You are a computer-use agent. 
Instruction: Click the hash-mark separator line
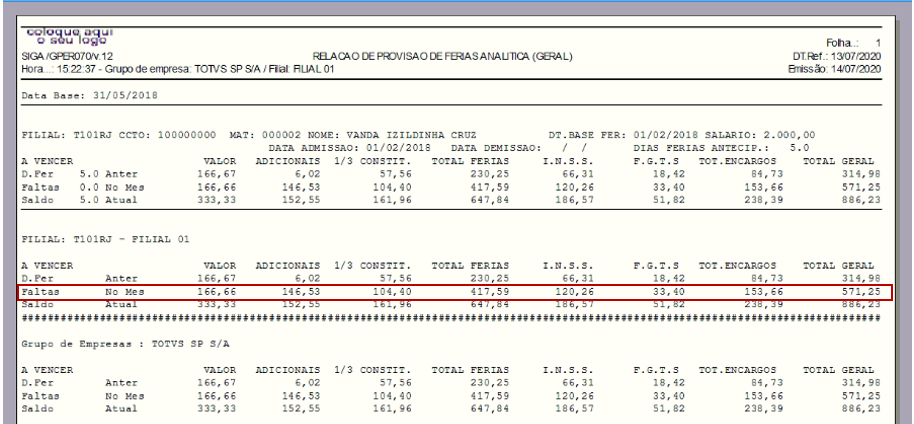point(451,318)
